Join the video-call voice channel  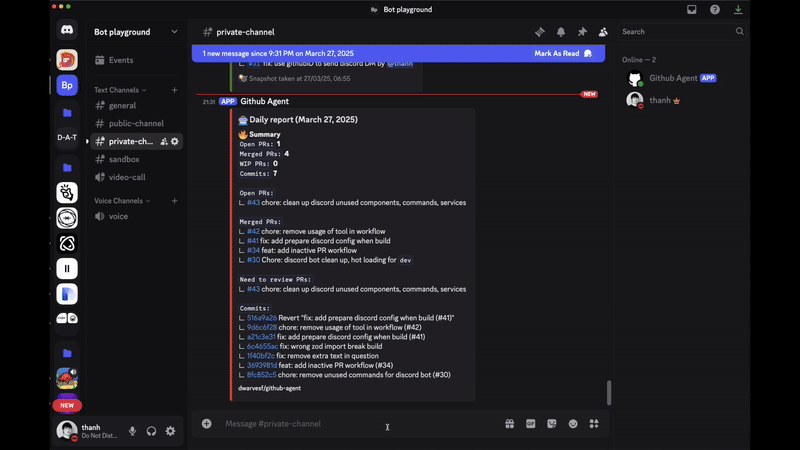(x=136, y=177)
